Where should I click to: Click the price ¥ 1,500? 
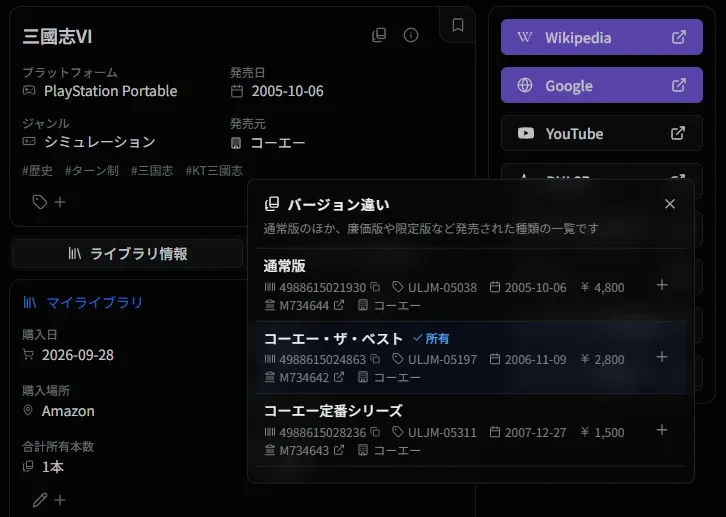point(602,432)
